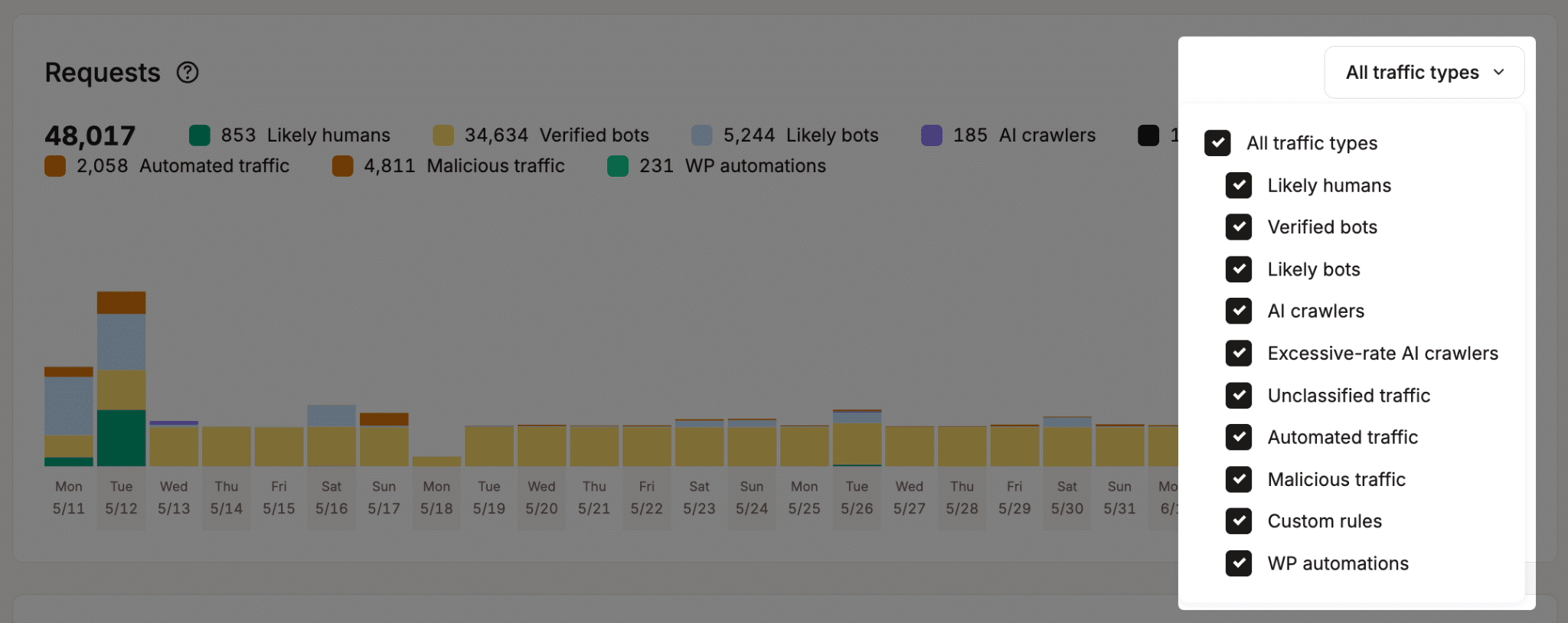
Task: Click the Sat 5/30 axis label
Action: (x=1067, y=497)
